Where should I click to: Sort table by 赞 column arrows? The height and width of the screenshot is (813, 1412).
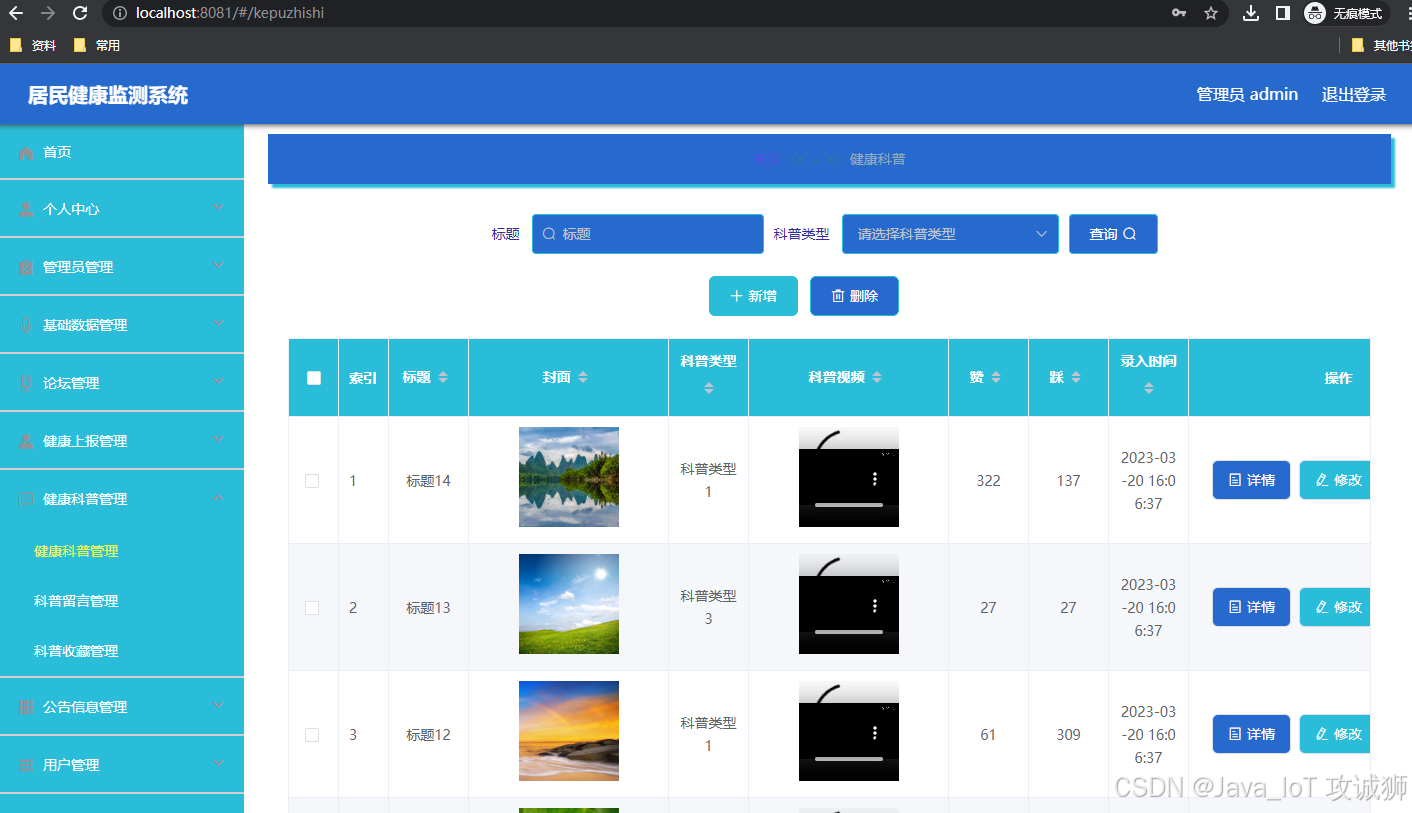click(x=996, y=377)
